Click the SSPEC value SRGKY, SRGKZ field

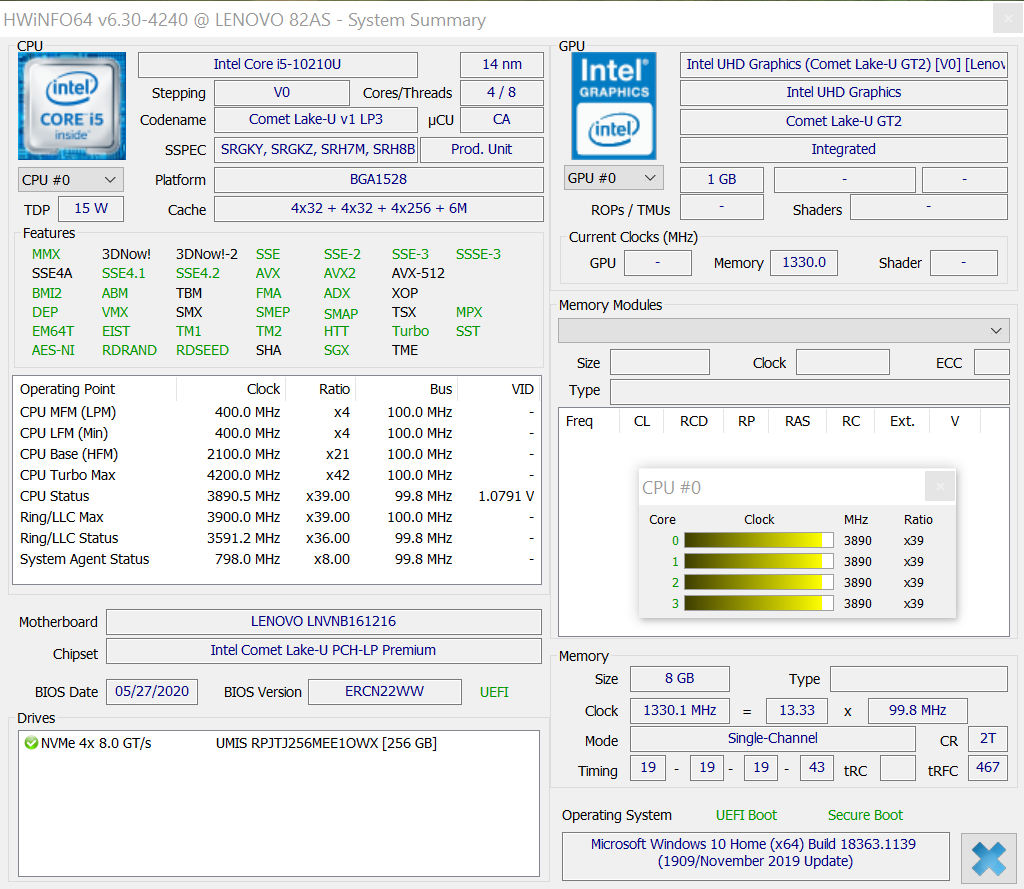tap(317, 150)
